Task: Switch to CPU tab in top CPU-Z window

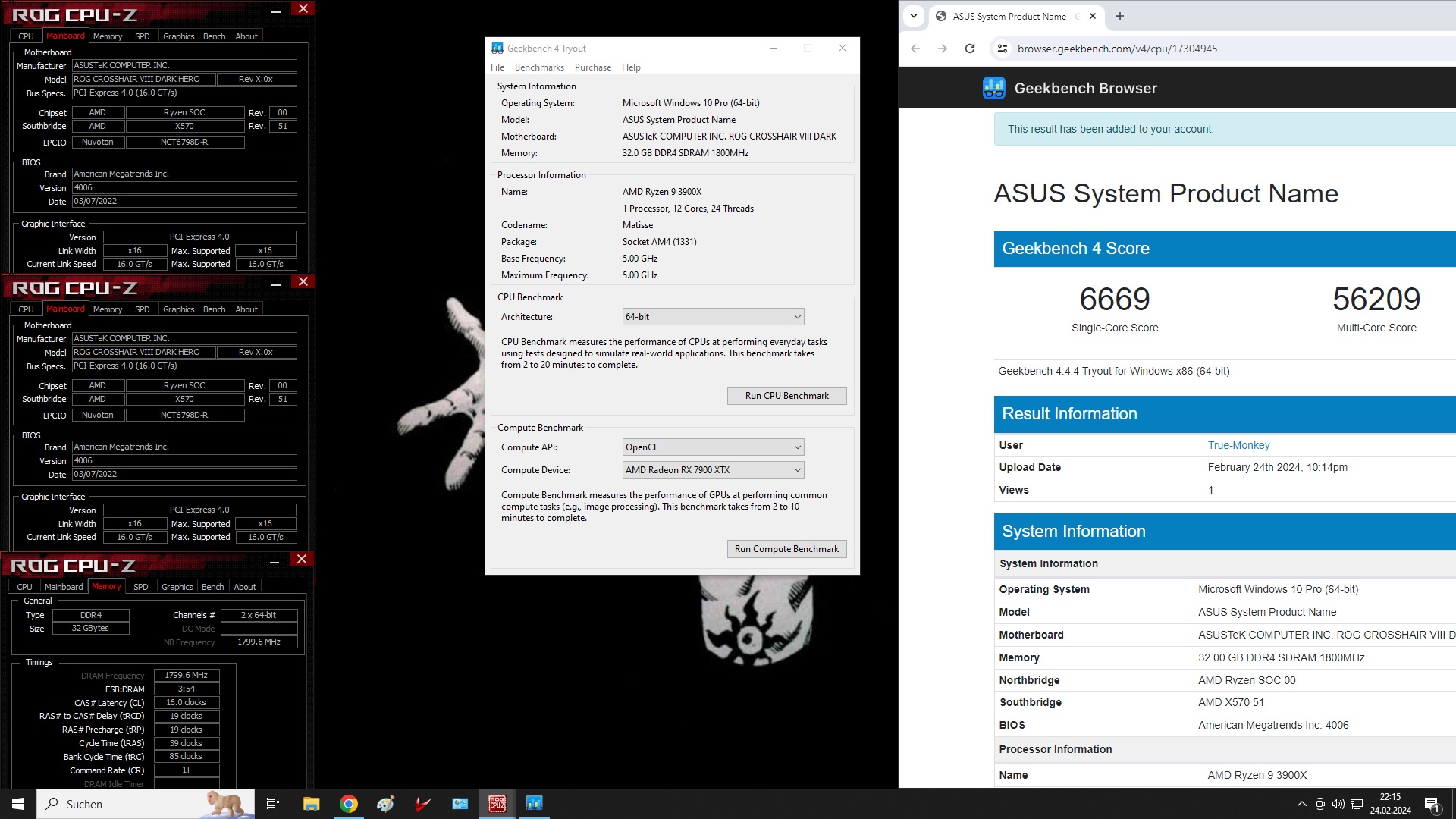Action: (x=26, y=36)
